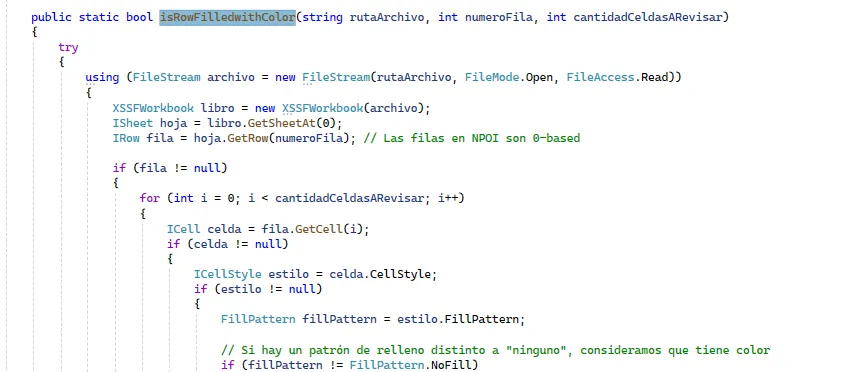Click 'estilo.FillPattern' property access

click(458, 319)
